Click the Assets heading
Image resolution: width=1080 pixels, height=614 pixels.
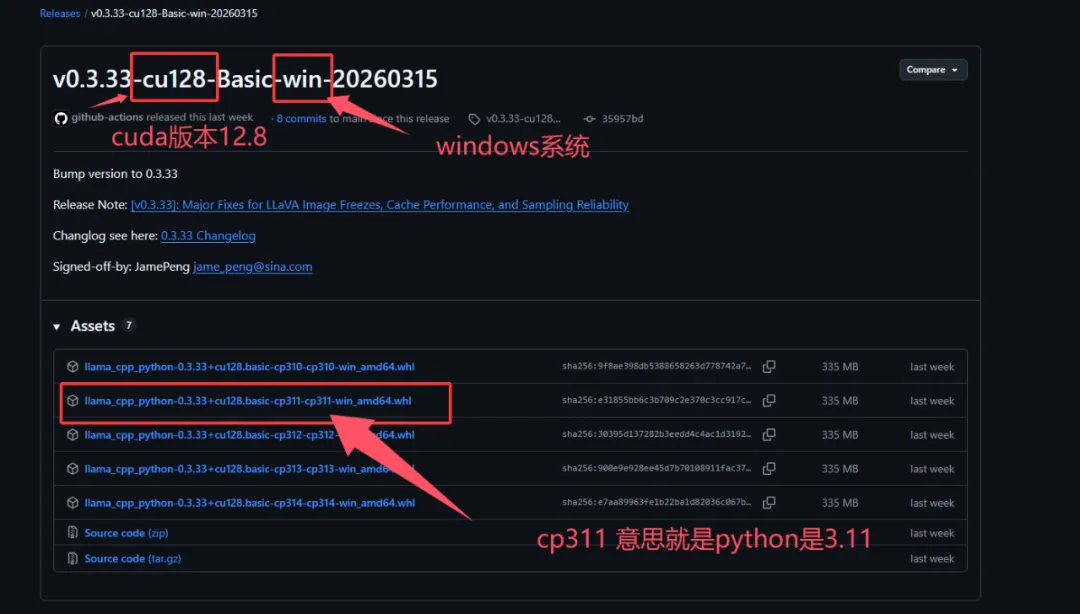(92, 326)
